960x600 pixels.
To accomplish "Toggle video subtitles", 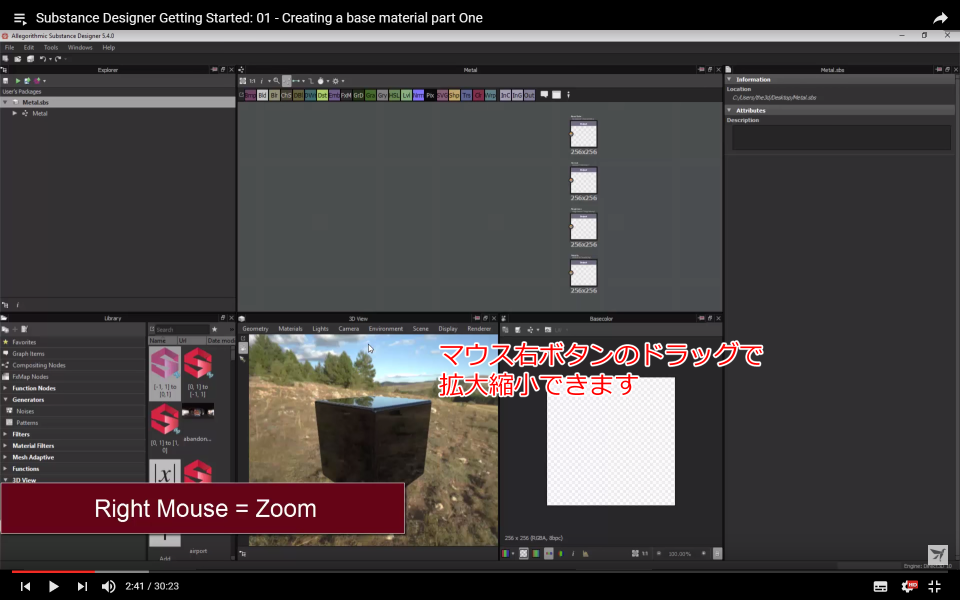I will click(x=880, y=587).
